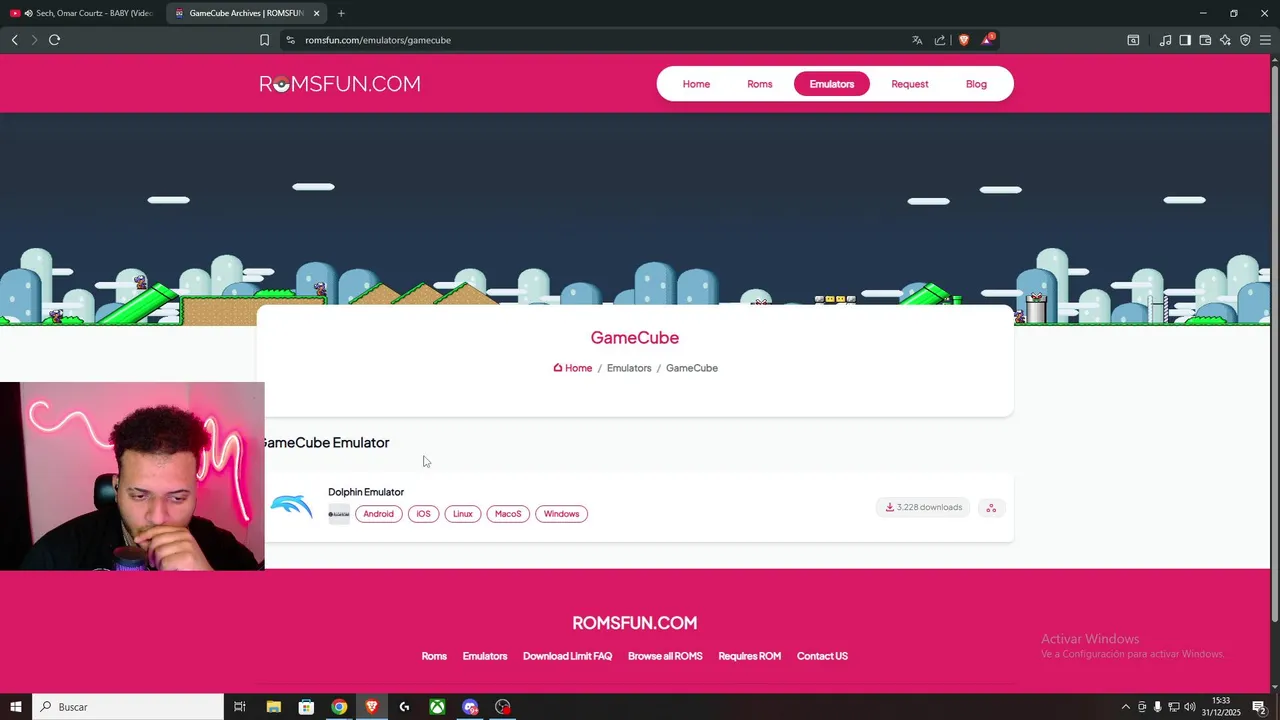The width and height of the screenshot is (1280, 720).
Task: Click the iOS platform tag
Action: 423,514
